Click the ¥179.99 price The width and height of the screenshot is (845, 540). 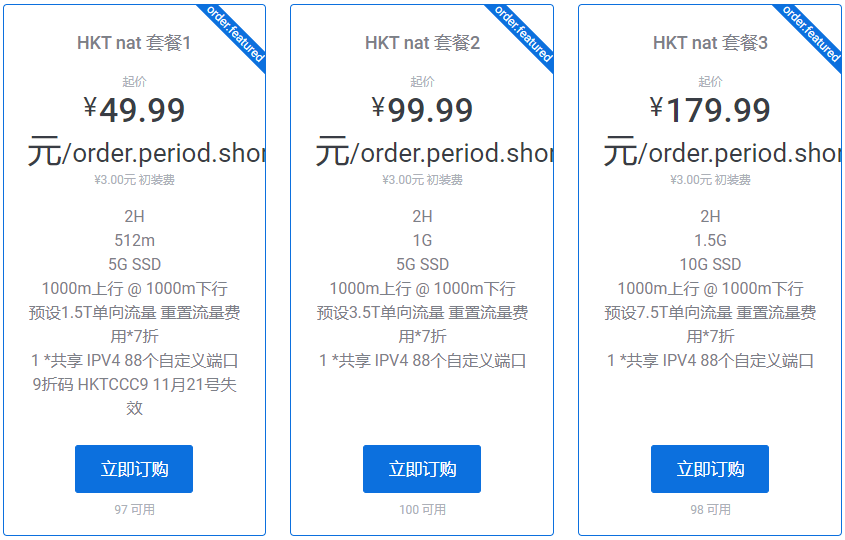pyautogui.click(x=710, y=109)
